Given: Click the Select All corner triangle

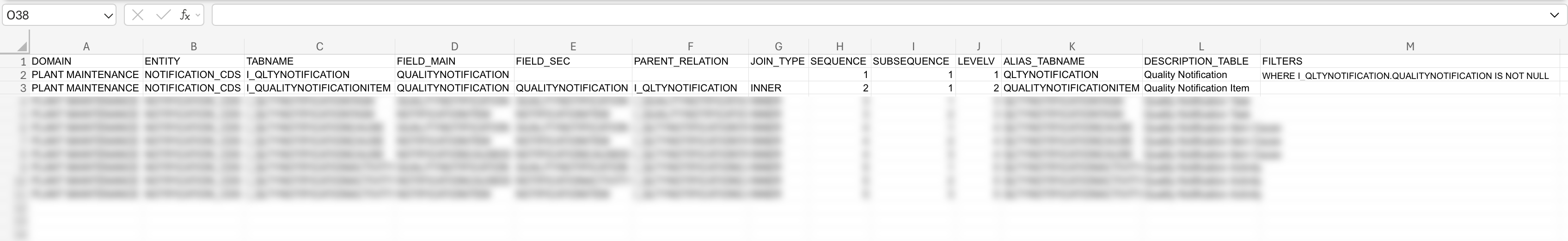Looking at the screenshot, I should (22, 46).
